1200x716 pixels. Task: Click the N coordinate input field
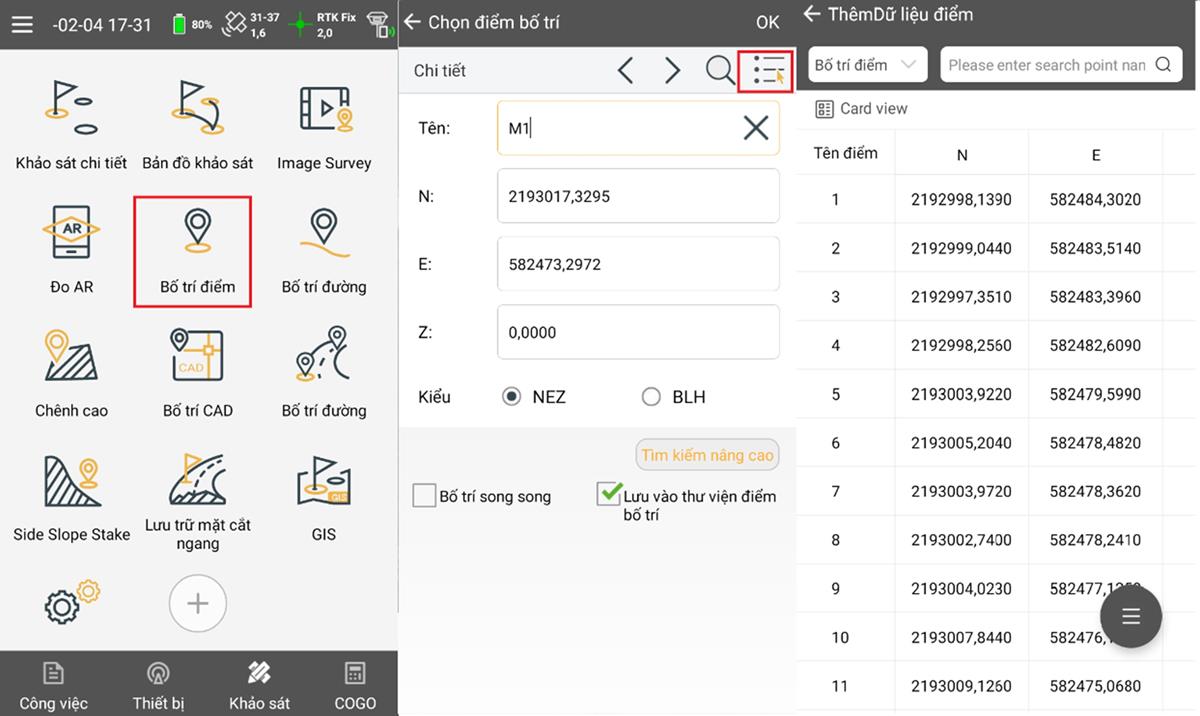(x=638, y=196)
